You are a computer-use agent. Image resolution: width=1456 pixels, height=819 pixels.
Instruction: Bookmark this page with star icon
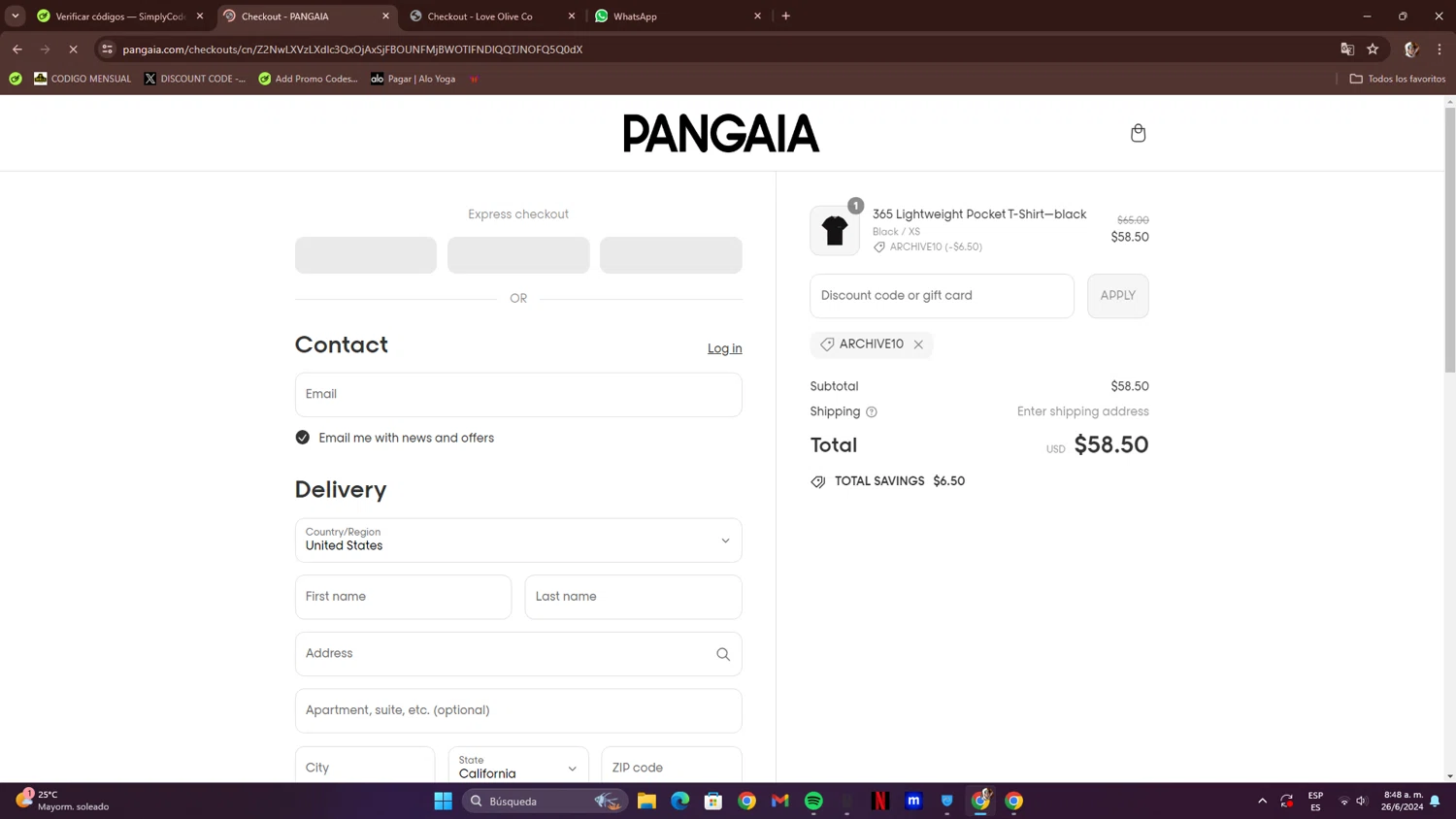point(1373,49)
